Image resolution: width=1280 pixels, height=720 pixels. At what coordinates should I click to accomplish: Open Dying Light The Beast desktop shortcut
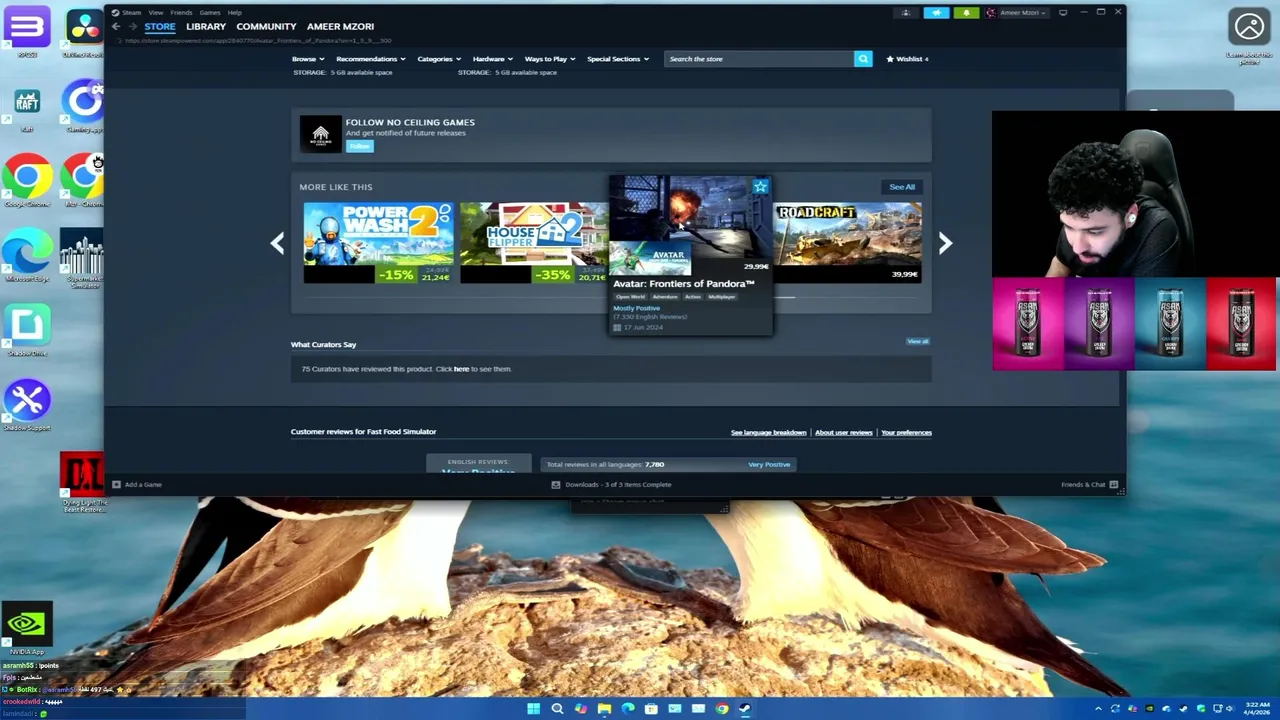tap(83, 482)
